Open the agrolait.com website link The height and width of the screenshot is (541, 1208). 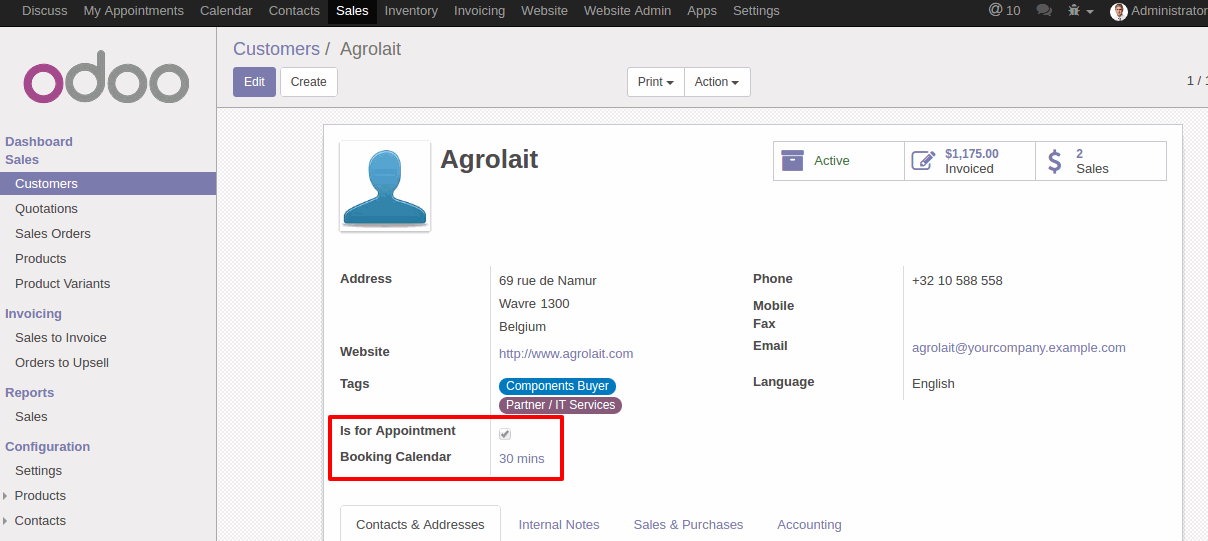pyautogui.click(x=566, y=354)
